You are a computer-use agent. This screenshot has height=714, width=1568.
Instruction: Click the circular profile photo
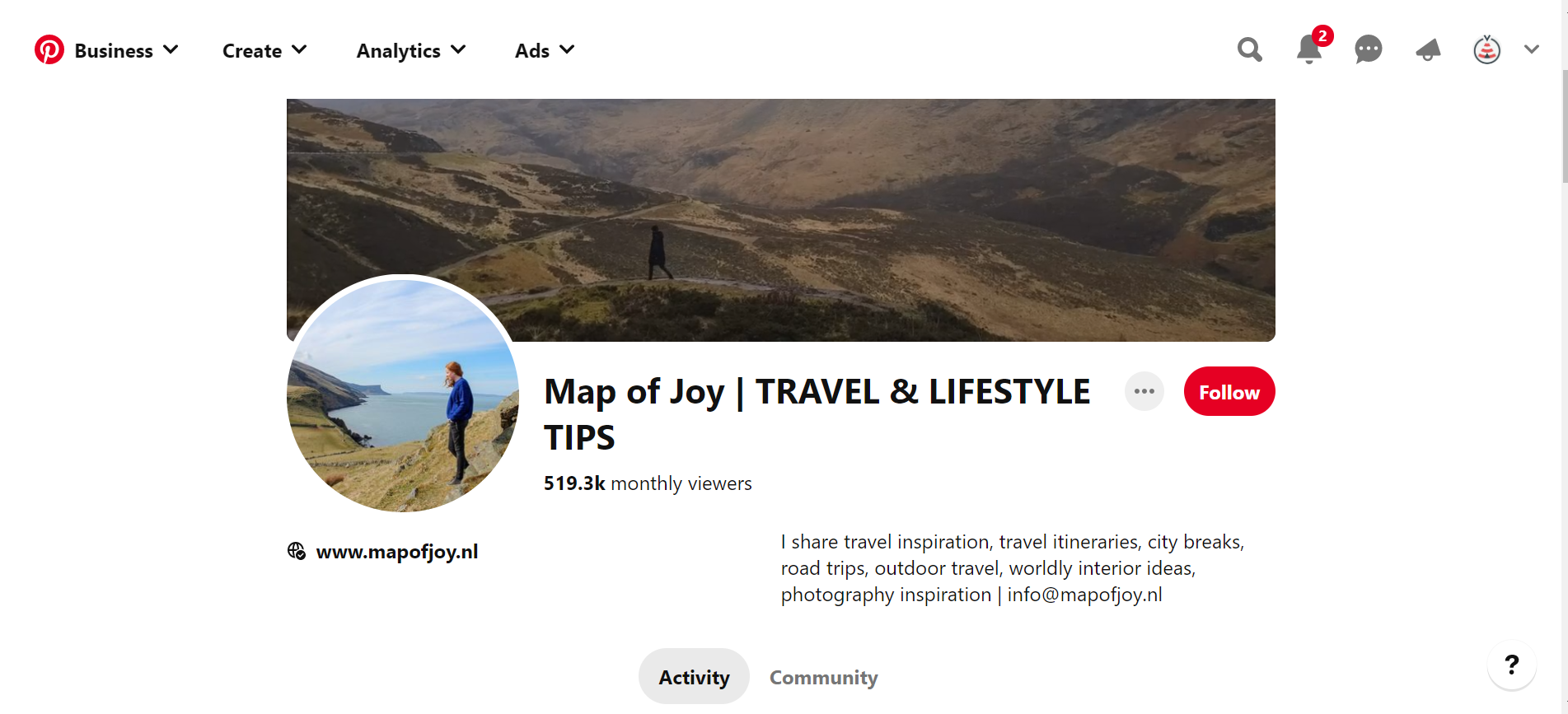pos(403,394)
